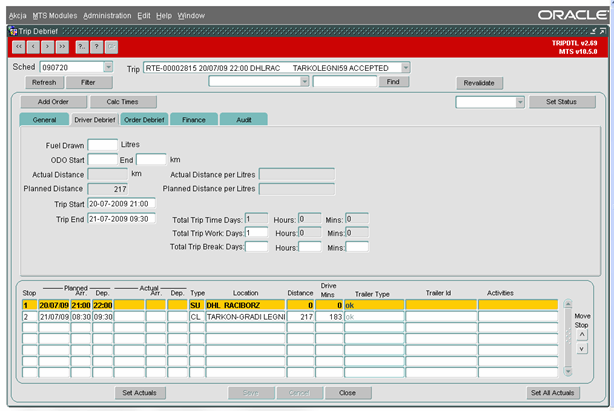
Task: Click drive mins value 183
Action: point(329,317)
